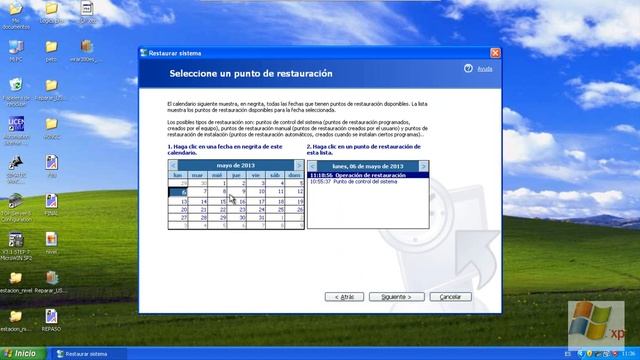
Task: Select the 10:55:37 Punto de control entry
Action: coord(368,182)
